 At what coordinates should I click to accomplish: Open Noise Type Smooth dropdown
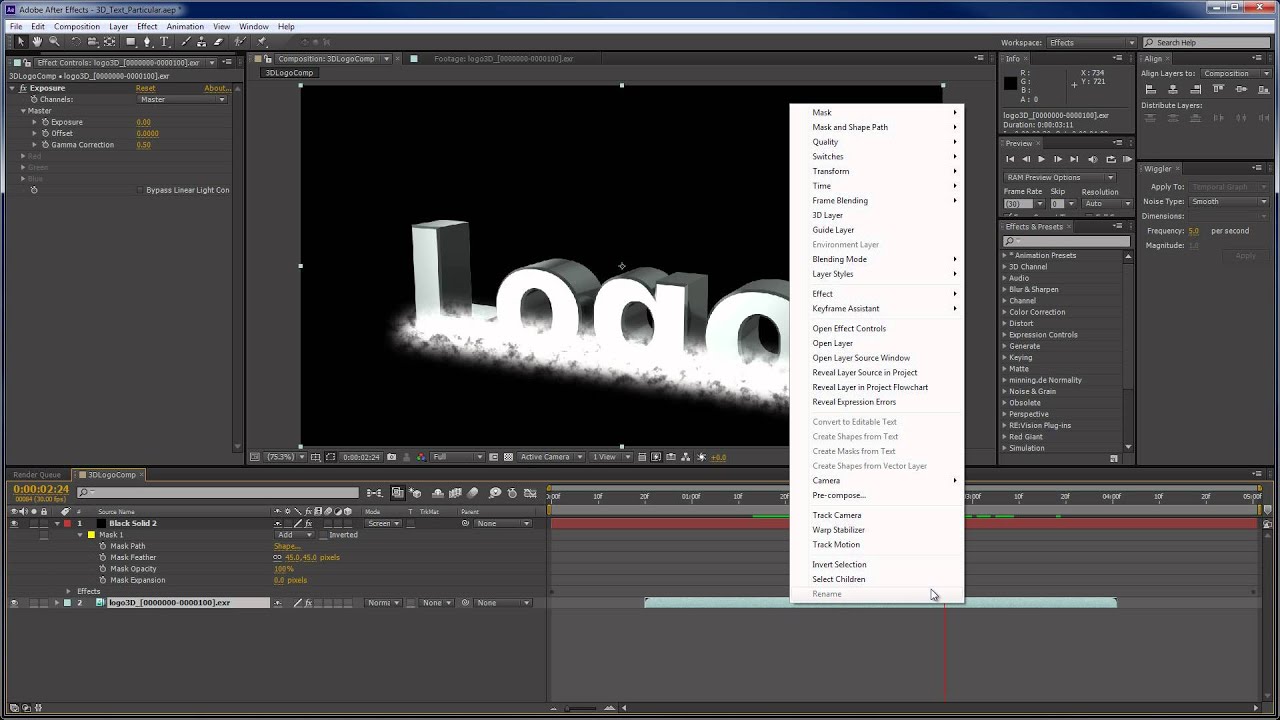(x=1228, y=201)
